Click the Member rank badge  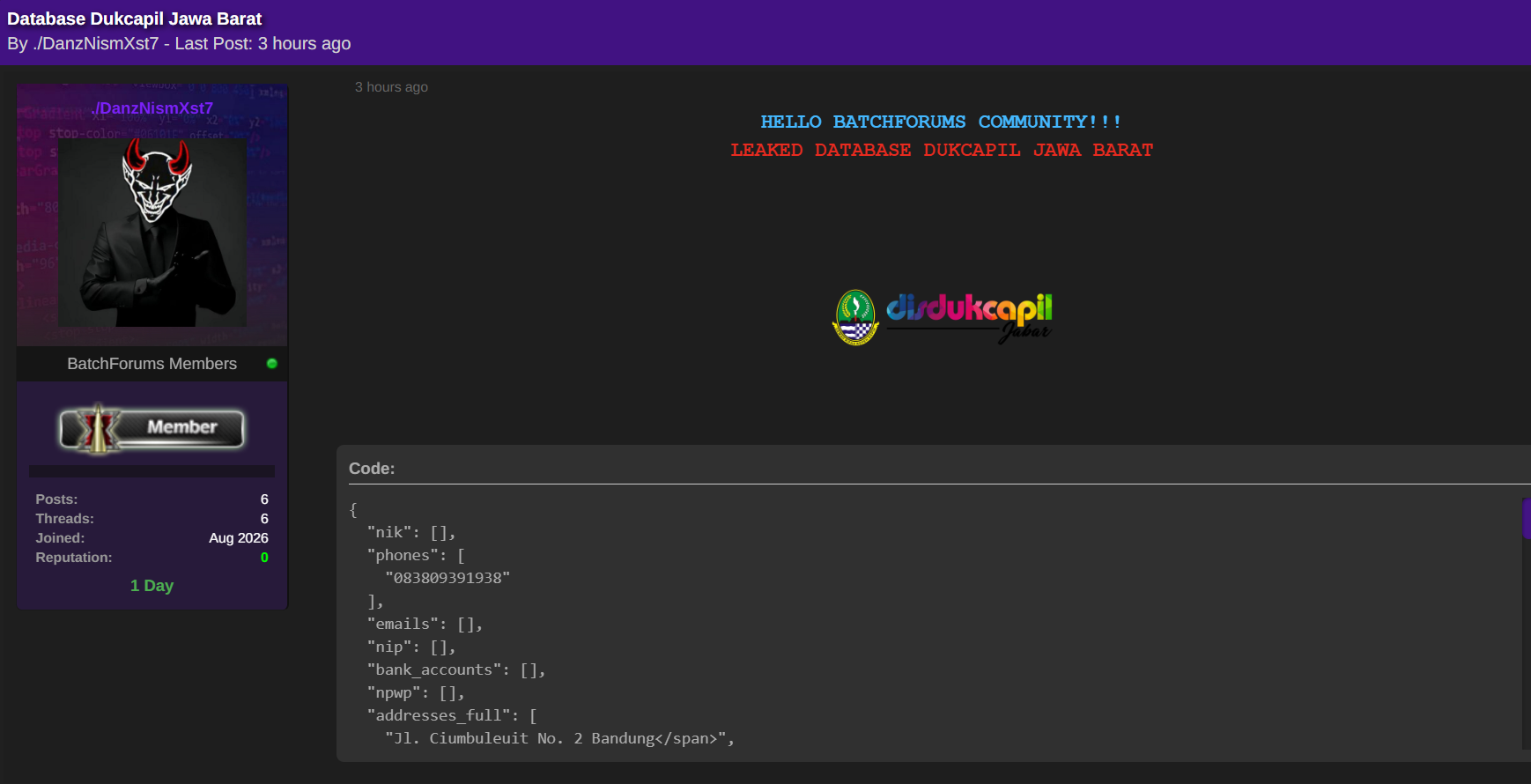click(152, 428)
